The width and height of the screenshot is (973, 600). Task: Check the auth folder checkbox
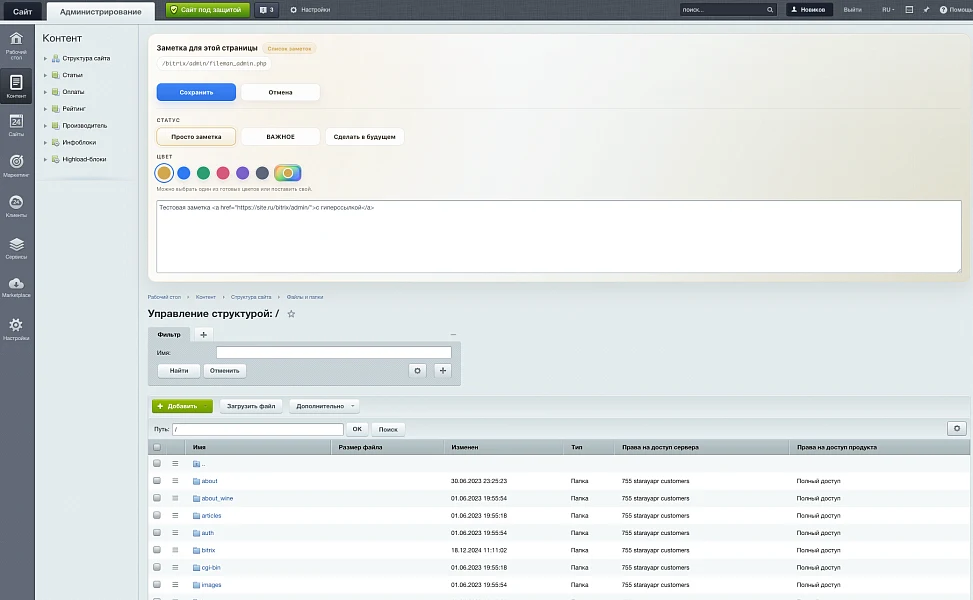[157, 533]
